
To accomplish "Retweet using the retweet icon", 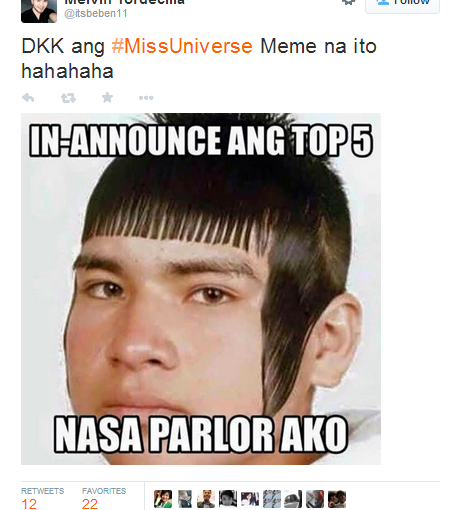I will 68,98.
